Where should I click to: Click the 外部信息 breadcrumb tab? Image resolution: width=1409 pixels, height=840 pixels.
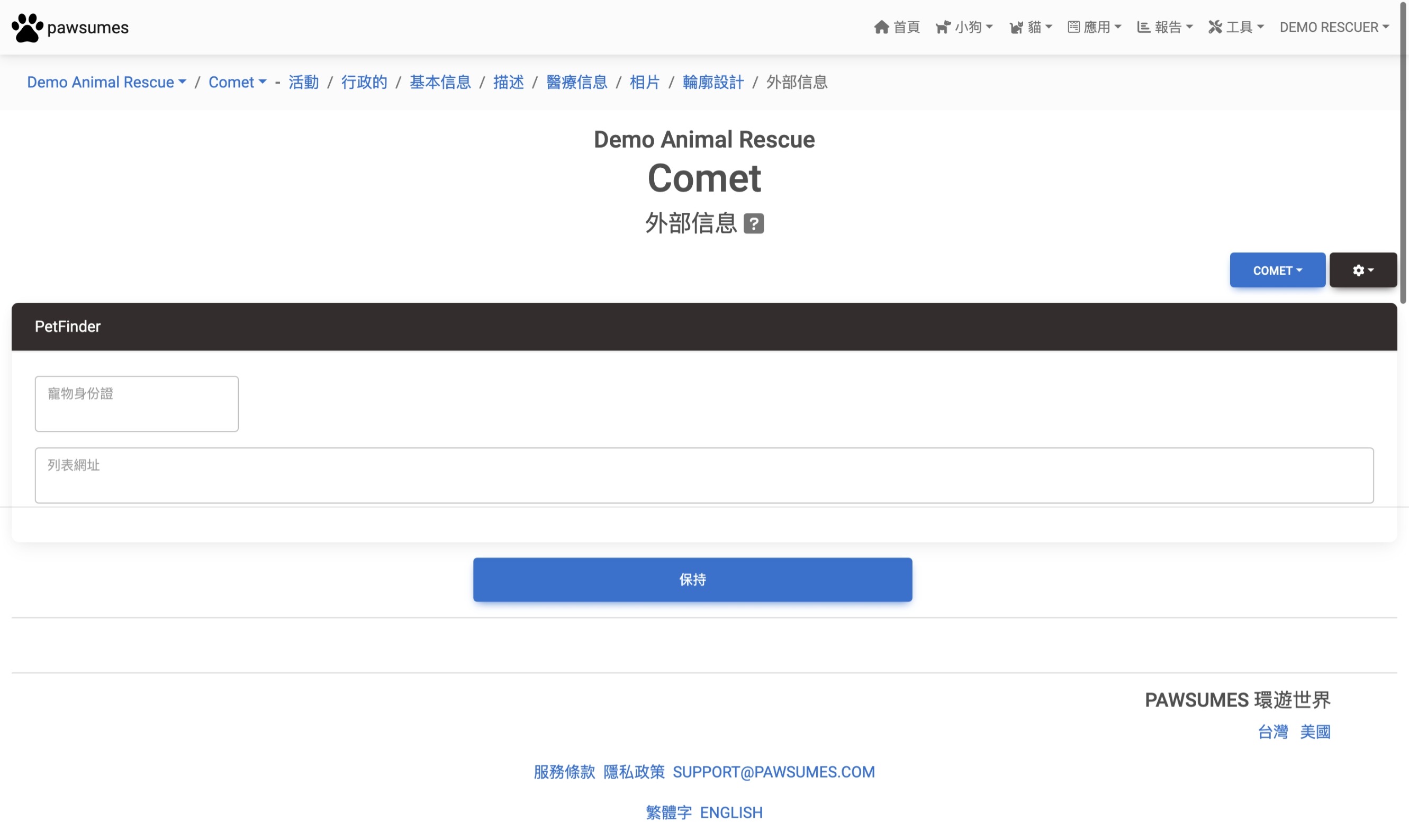796,82
